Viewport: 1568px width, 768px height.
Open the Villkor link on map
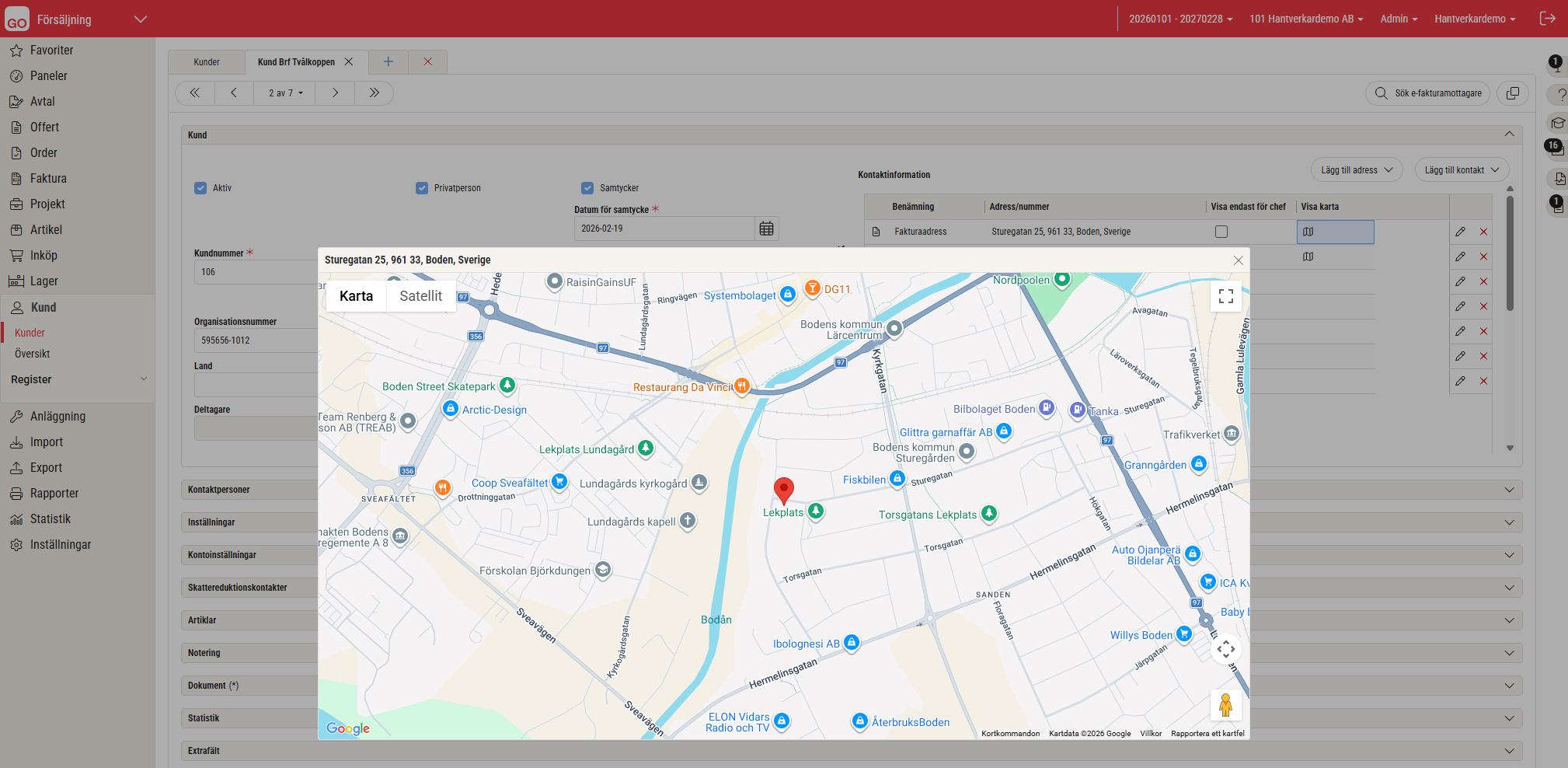coord(1151,733)
